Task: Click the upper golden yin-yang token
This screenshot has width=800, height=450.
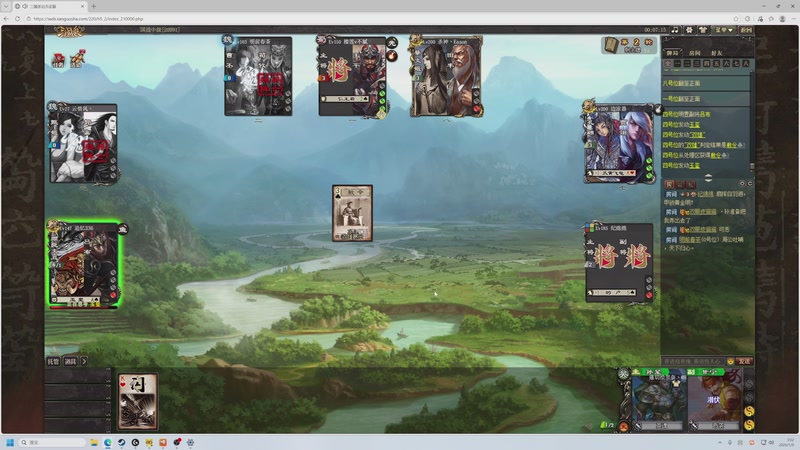Action: coord(749,411)
